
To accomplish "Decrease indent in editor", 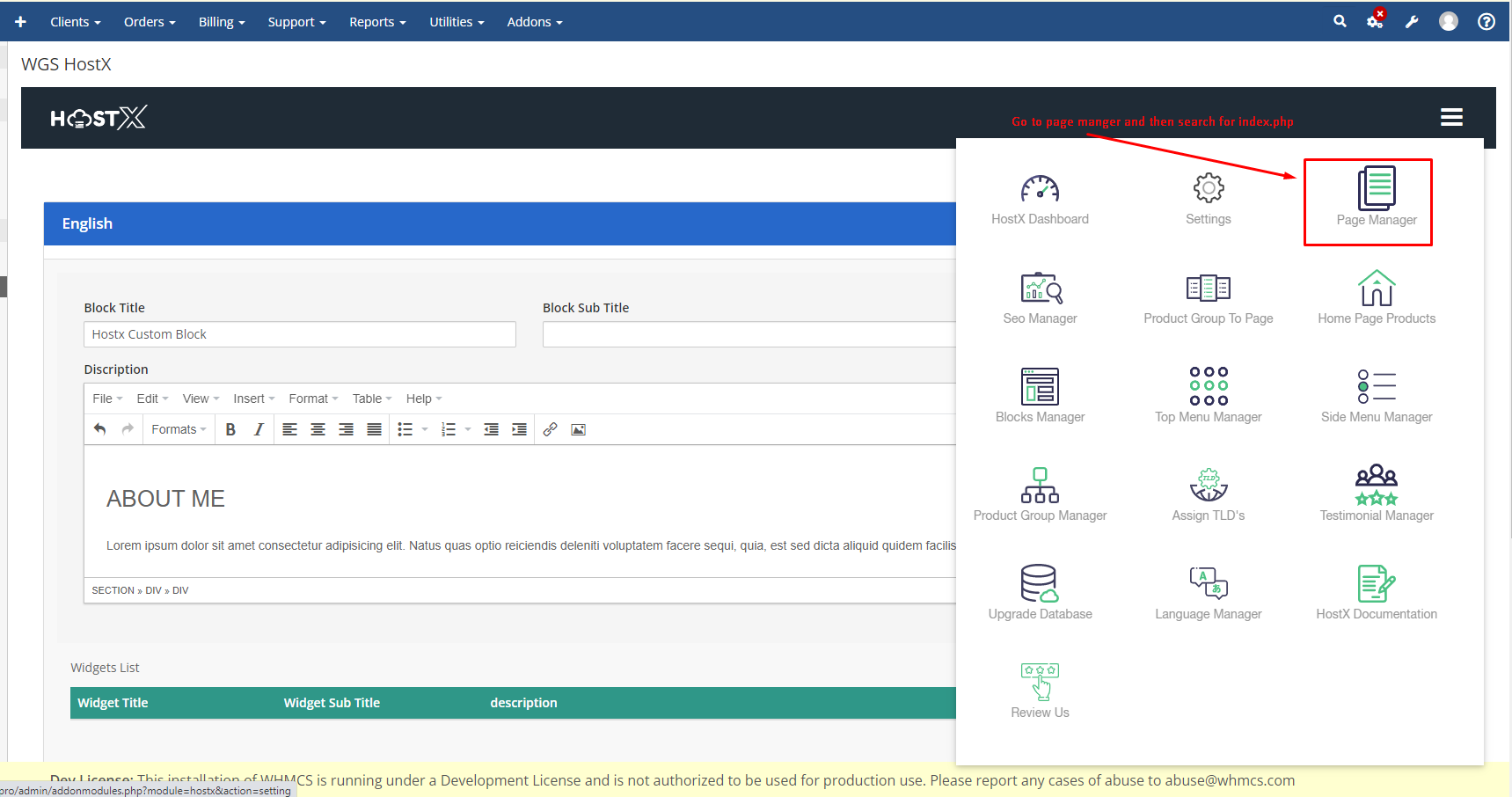I will (x=491, y=429).
